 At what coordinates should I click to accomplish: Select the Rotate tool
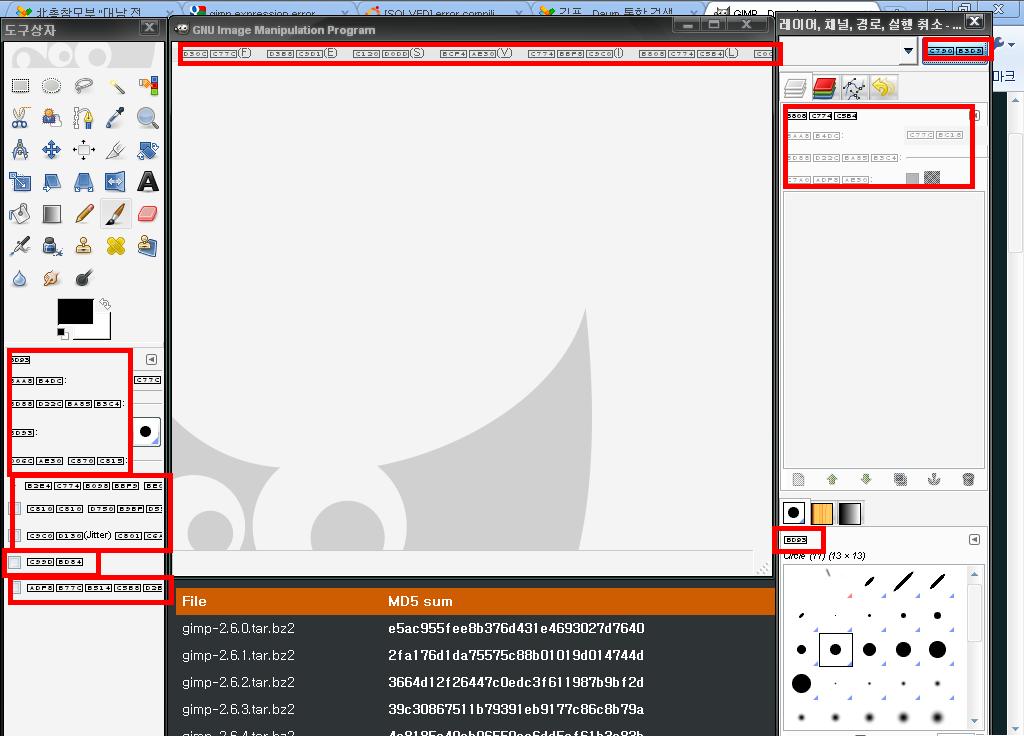tap(148, 150)
